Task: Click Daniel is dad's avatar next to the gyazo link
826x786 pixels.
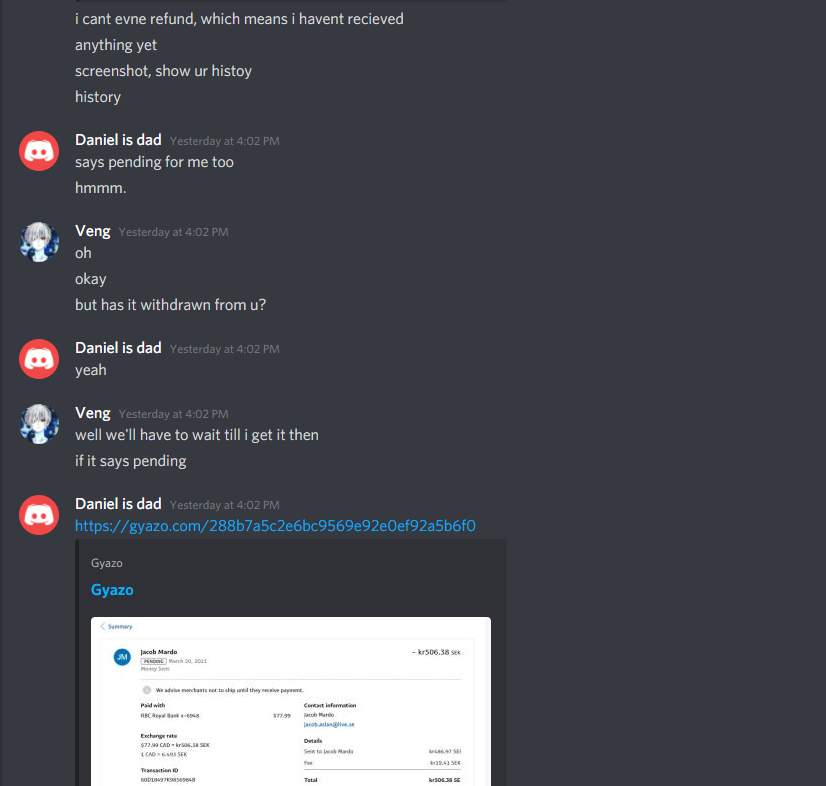Action: pyautogui.click(x=39, y=515)
